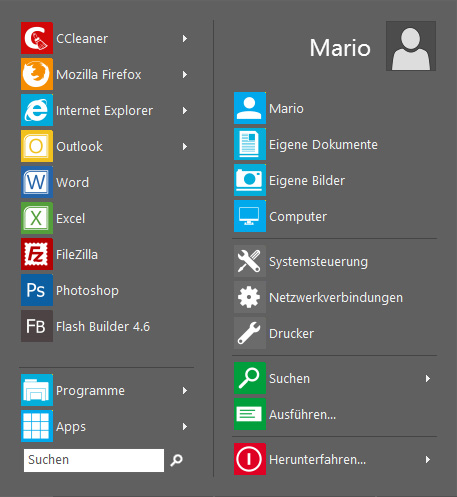This screenshot has width=457, height=497.
Task: Expand the Herunterfahren options arrow
Action: click(x=428, y=460)
